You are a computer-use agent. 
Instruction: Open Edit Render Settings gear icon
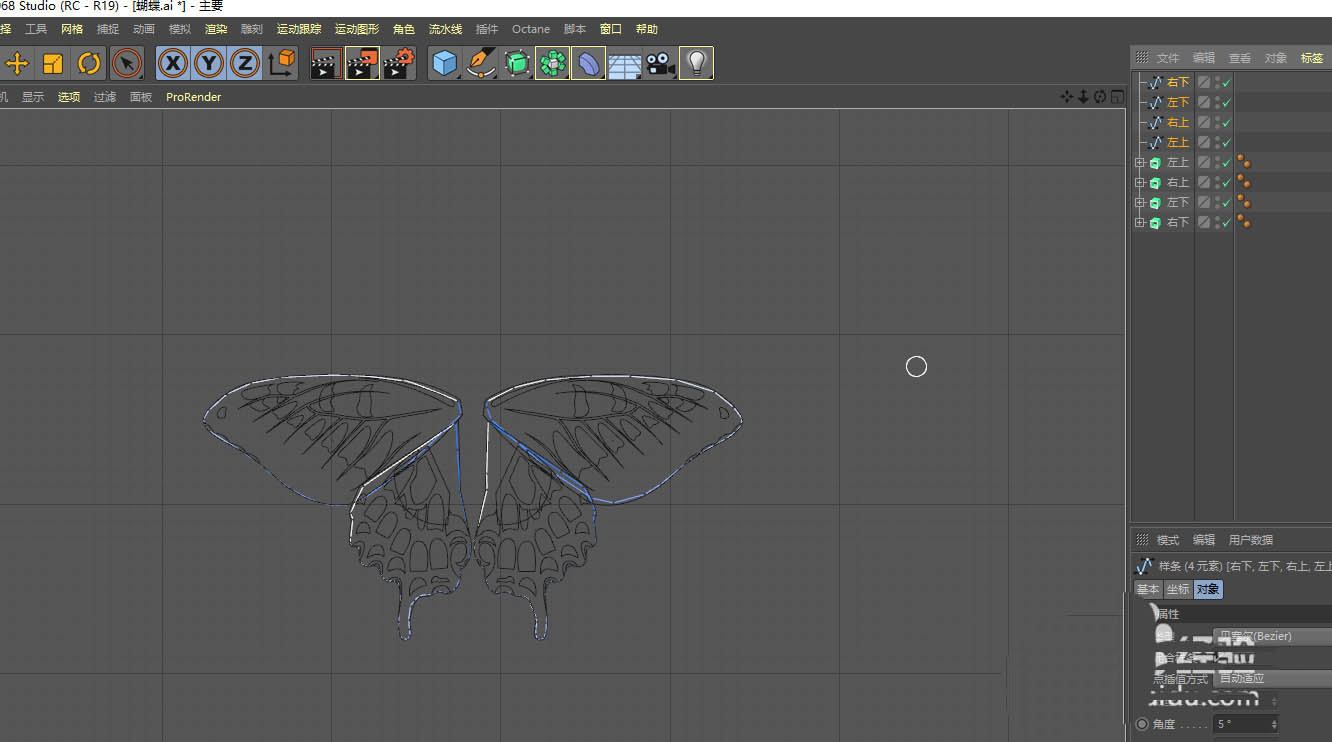click(398, 64)
